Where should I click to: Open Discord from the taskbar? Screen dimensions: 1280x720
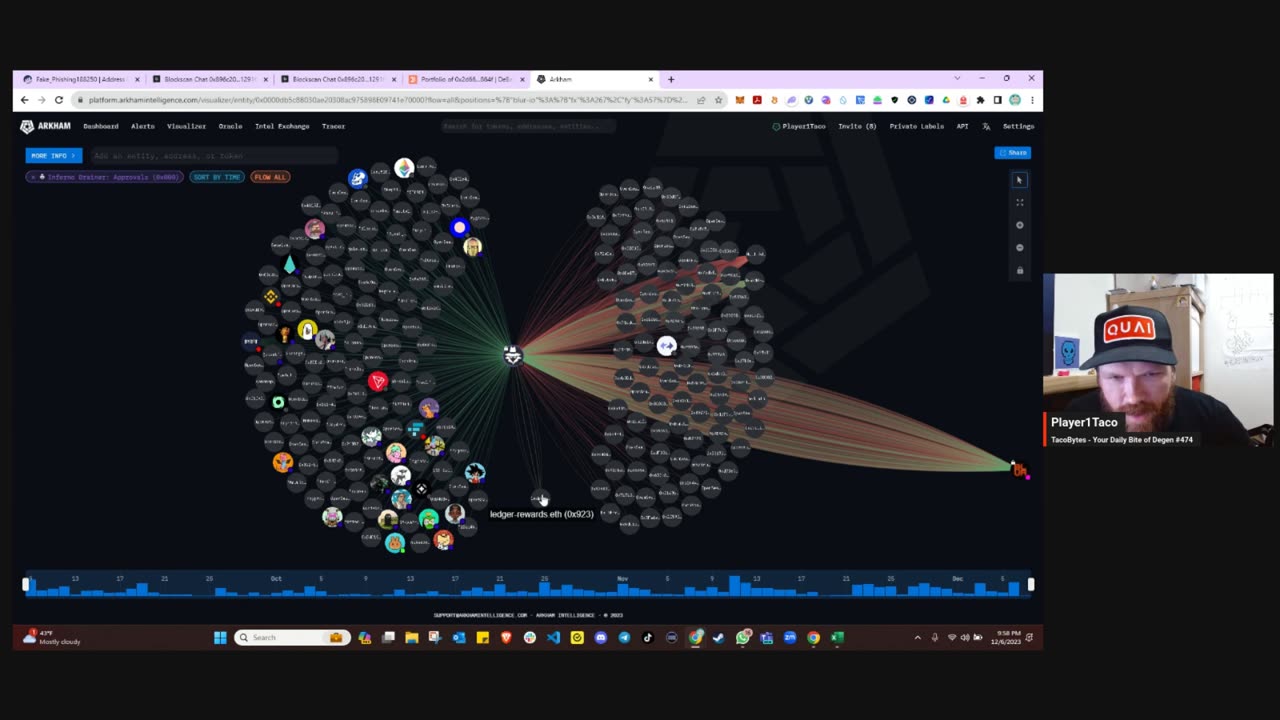click(600, 637)
